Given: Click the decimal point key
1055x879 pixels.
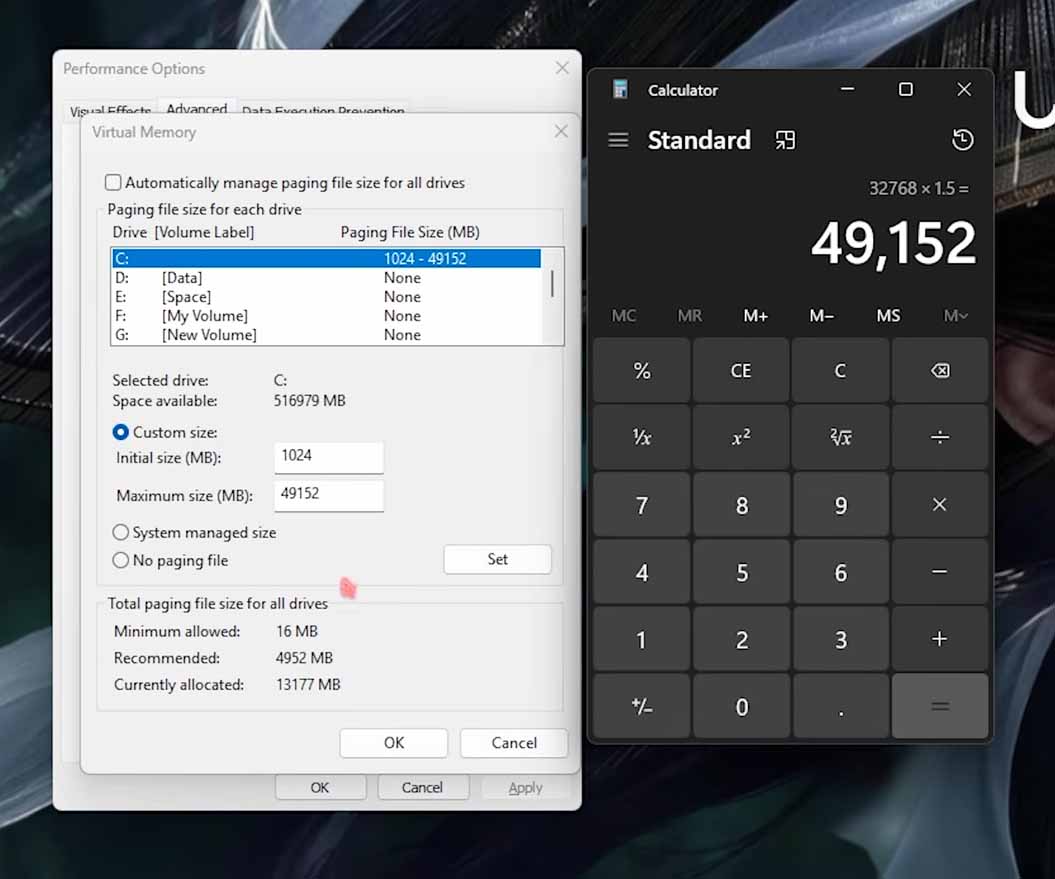Looking at the screenshot, I should click(840, 707).
